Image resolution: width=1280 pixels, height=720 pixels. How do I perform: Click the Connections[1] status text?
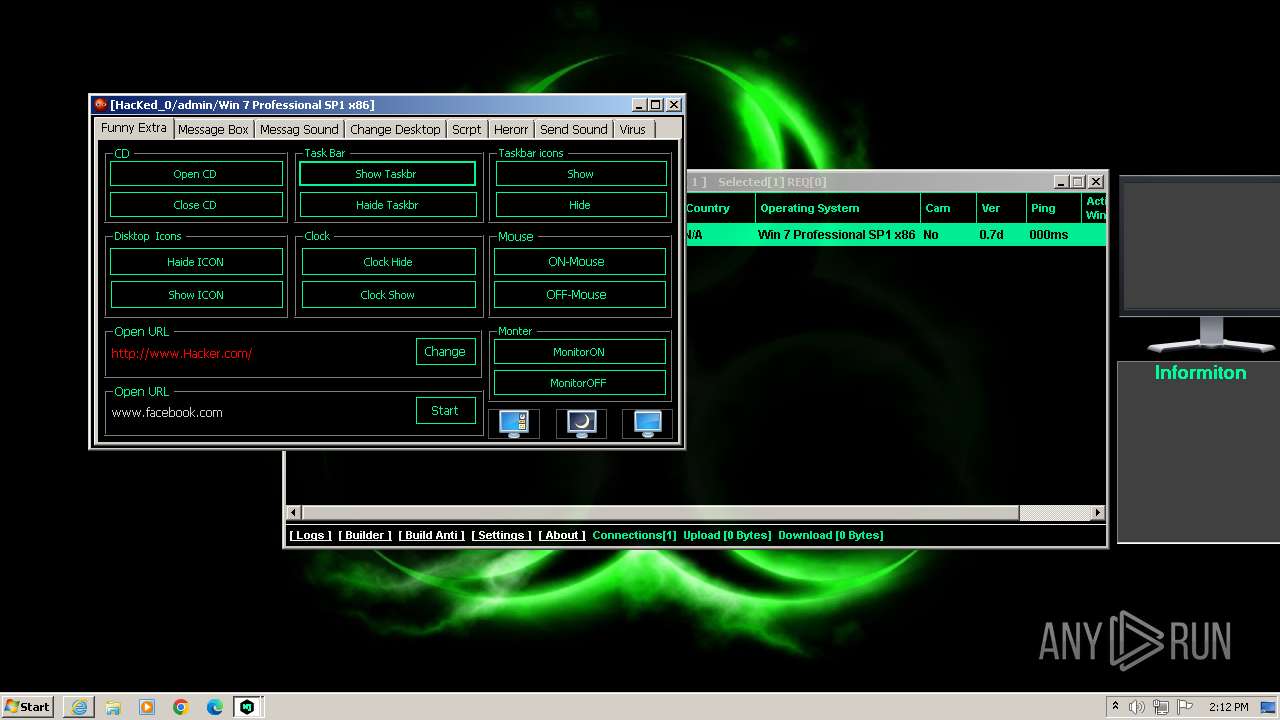(x=634, y=536)
